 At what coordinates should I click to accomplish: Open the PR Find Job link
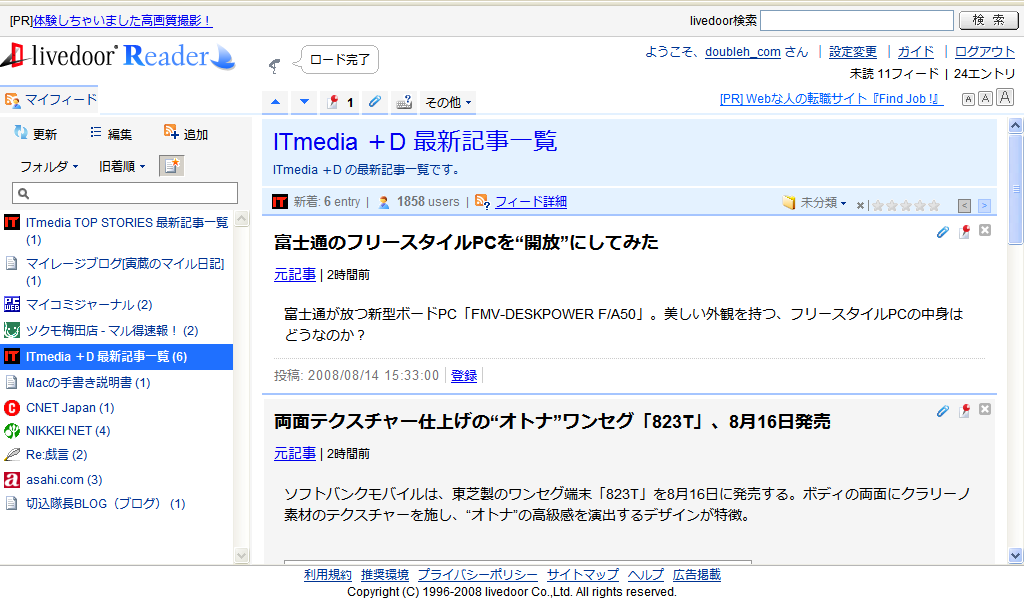831,99
